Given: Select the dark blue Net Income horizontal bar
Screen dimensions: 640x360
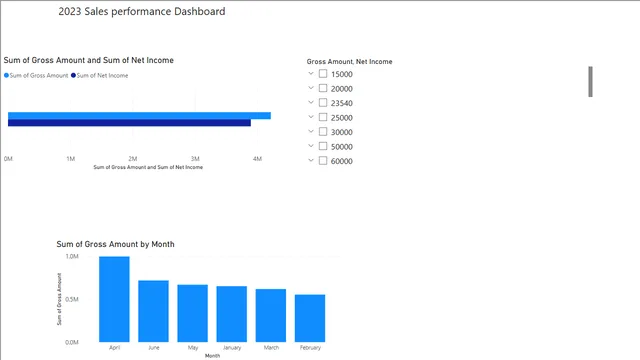Looking at the screenshot, I should point(129,123).
